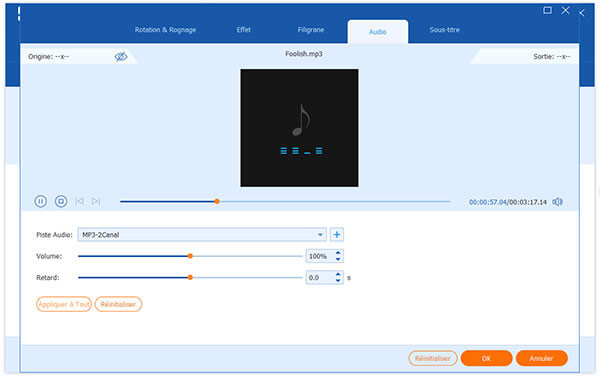600x378 pixels.
Task: Increase the Retard value with the up arrow
Action: point(338,274)
